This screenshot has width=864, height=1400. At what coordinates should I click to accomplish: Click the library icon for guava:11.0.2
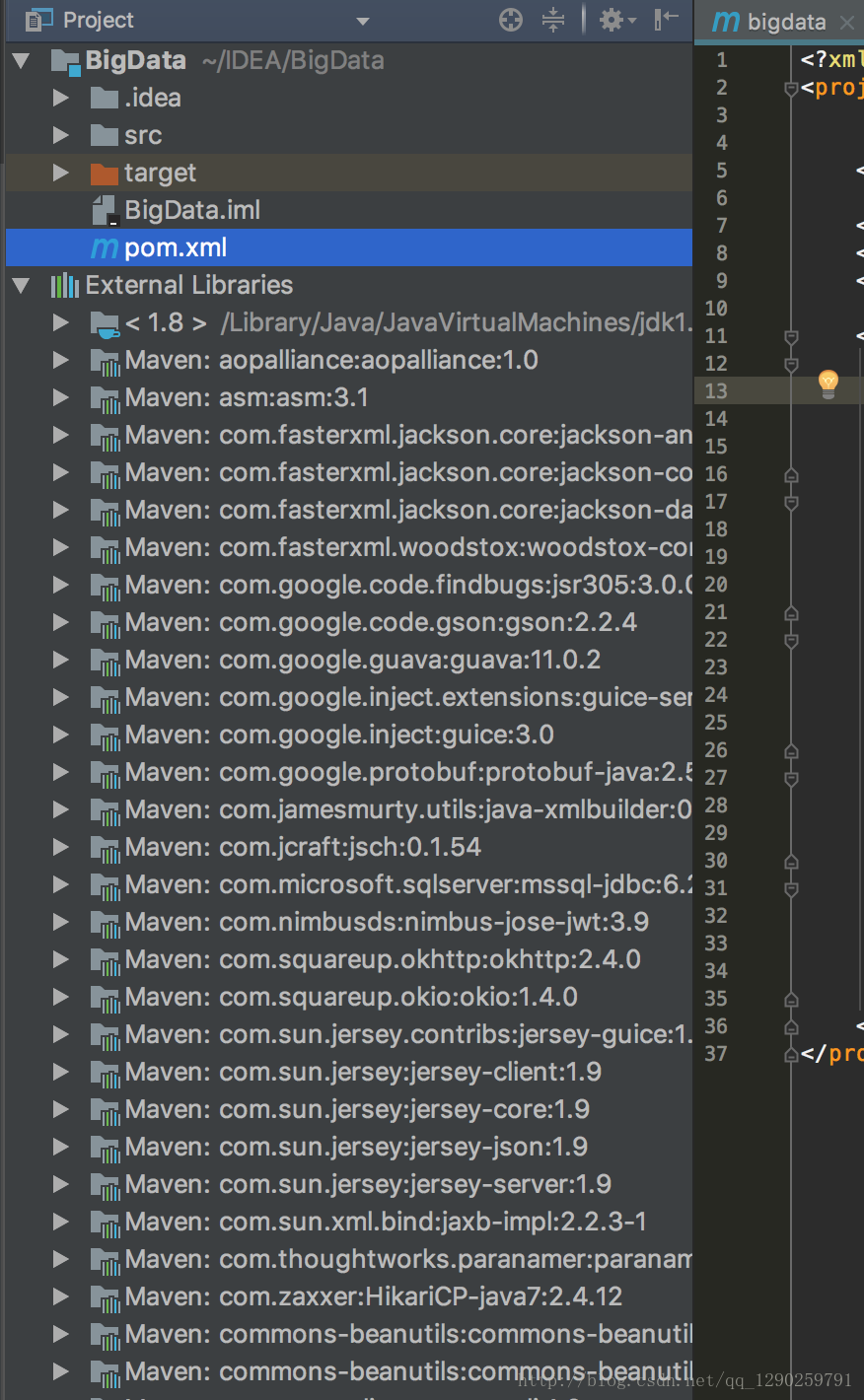point(105,662)
